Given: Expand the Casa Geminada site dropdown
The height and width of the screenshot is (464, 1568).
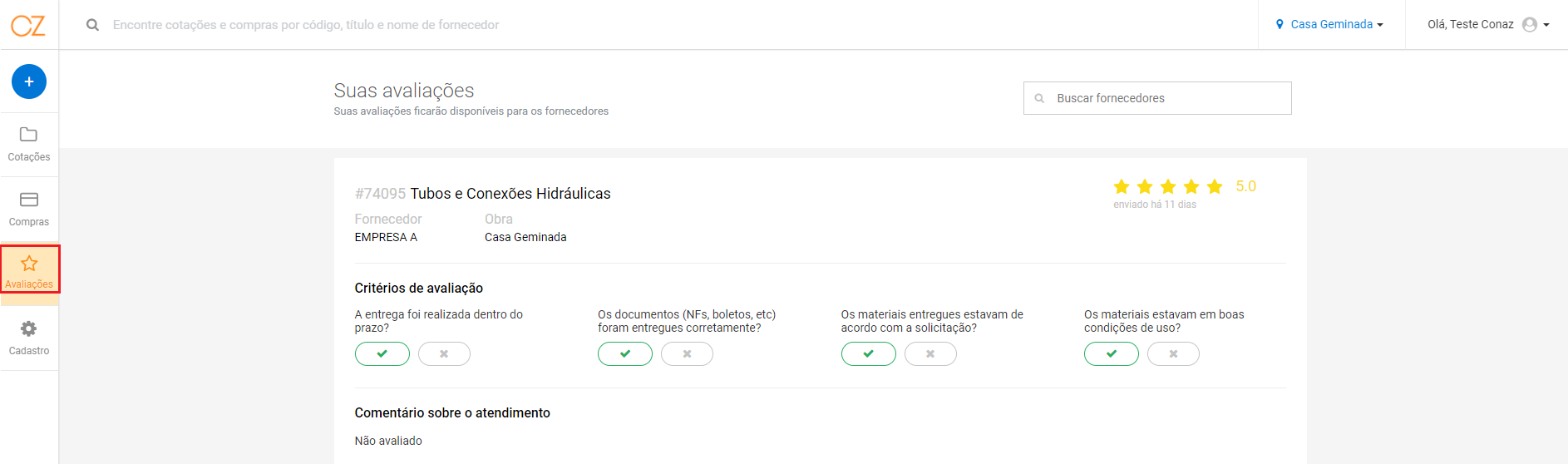Looking at the screenshot, I should (x=1330, y=25).
